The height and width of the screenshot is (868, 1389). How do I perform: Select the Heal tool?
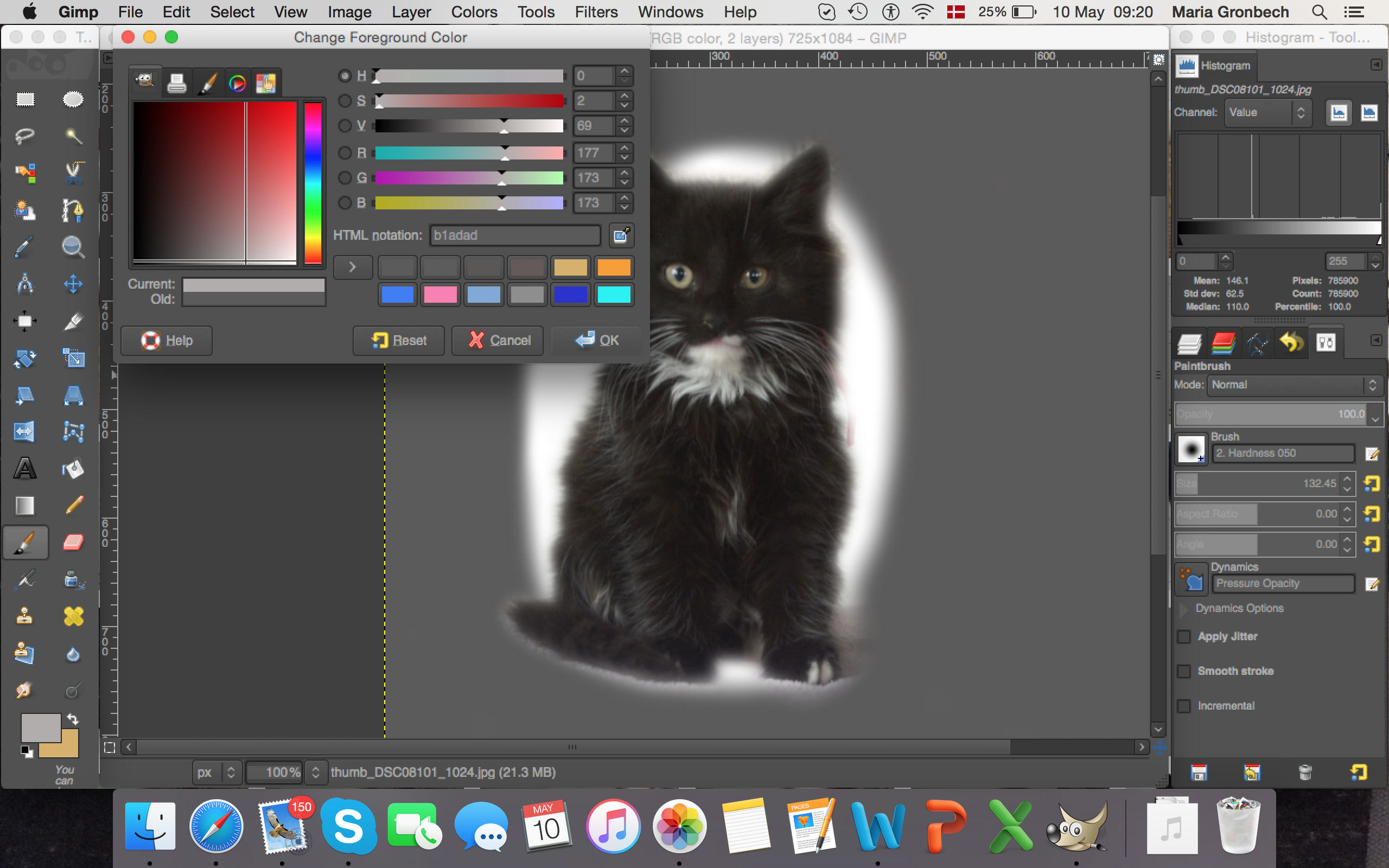point(73,617)
